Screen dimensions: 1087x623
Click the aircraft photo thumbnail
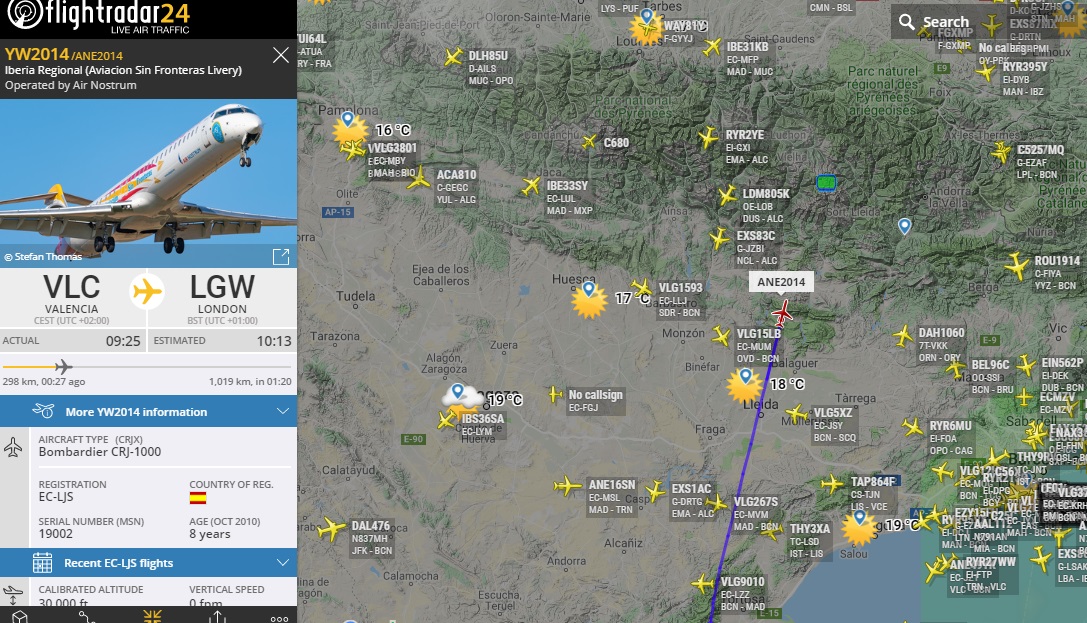pos(148,183)
